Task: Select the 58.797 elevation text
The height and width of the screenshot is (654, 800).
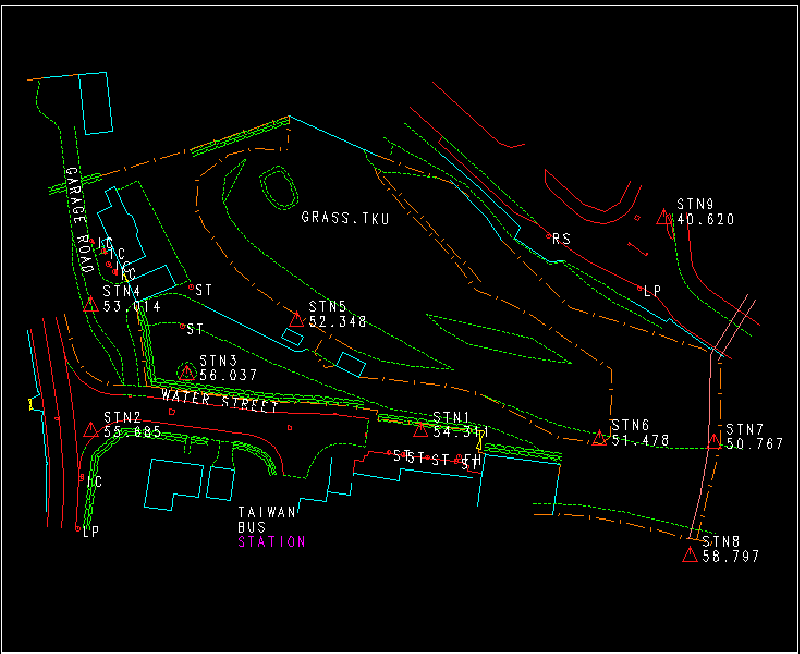Action: pos(729,556)
